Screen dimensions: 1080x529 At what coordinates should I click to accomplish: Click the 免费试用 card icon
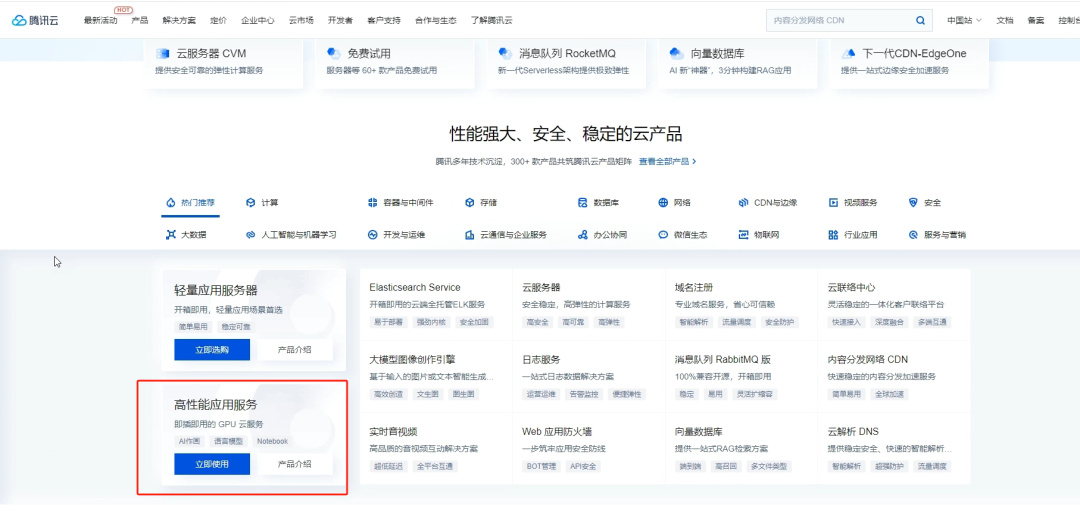pyautogui.click(x=334, y=53)
